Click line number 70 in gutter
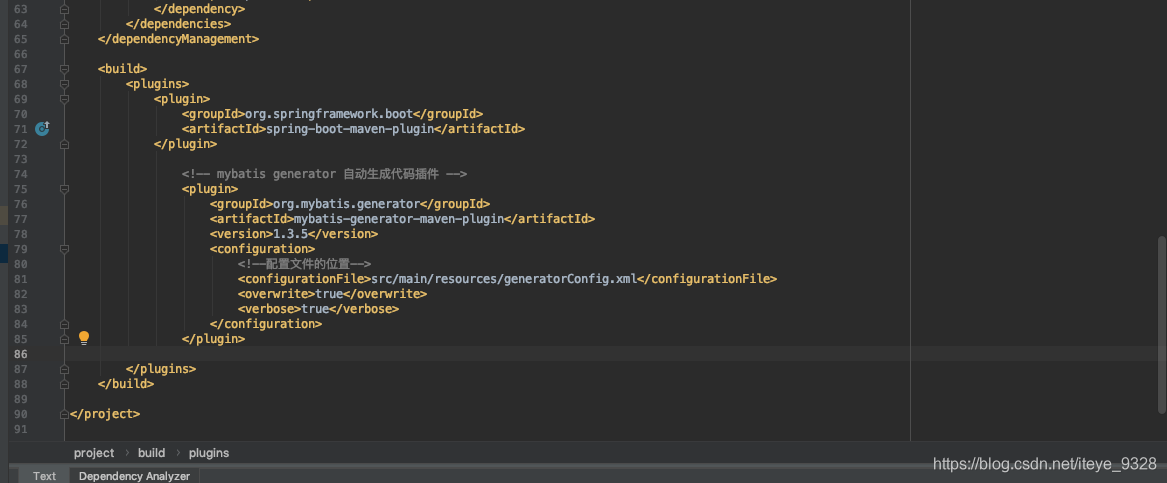 (x=20, y=114)
